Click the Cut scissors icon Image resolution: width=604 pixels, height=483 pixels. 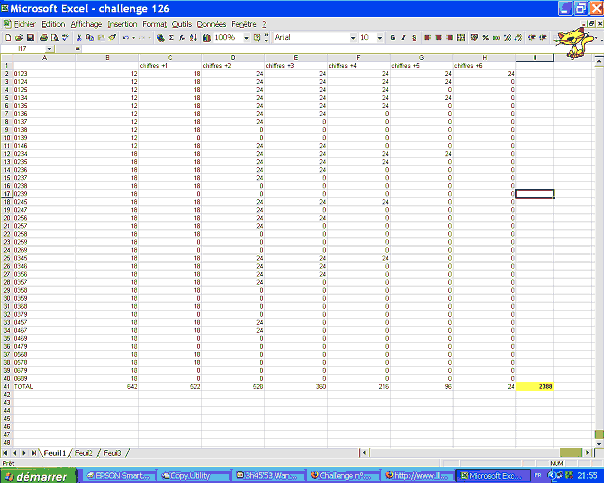tap(79, 37)
